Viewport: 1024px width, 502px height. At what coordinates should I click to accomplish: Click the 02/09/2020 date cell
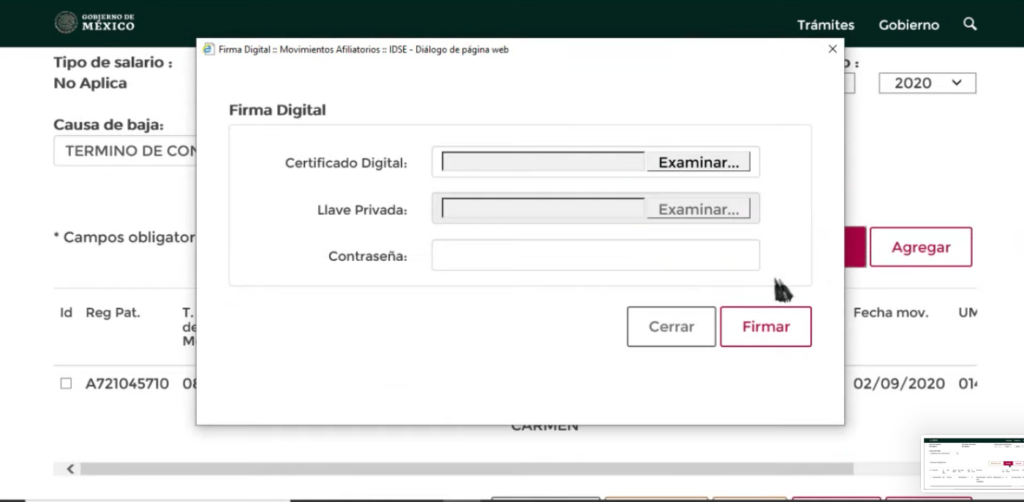899,384
